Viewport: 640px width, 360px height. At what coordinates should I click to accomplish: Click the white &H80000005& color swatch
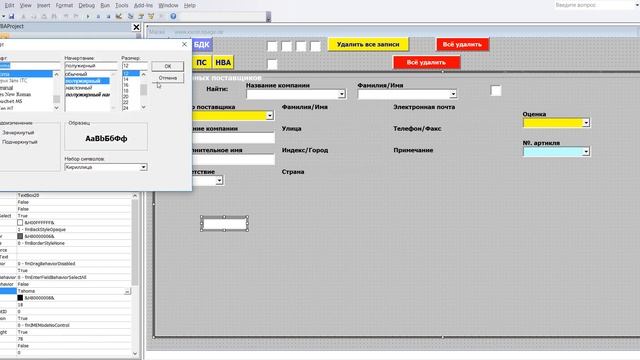pyautogui.click(x=20, y=222)
